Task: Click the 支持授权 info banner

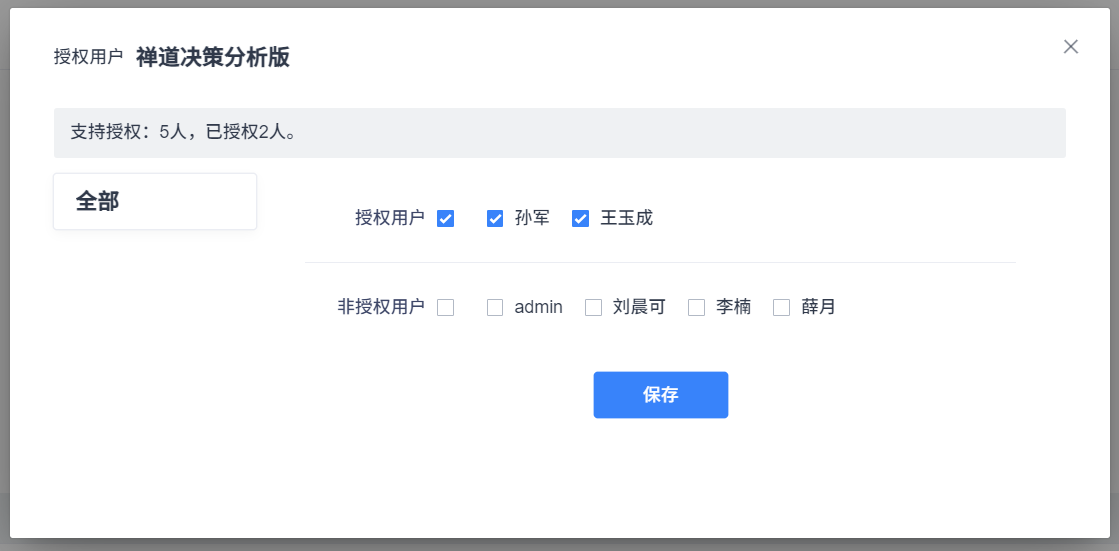Action: point(559,133)
